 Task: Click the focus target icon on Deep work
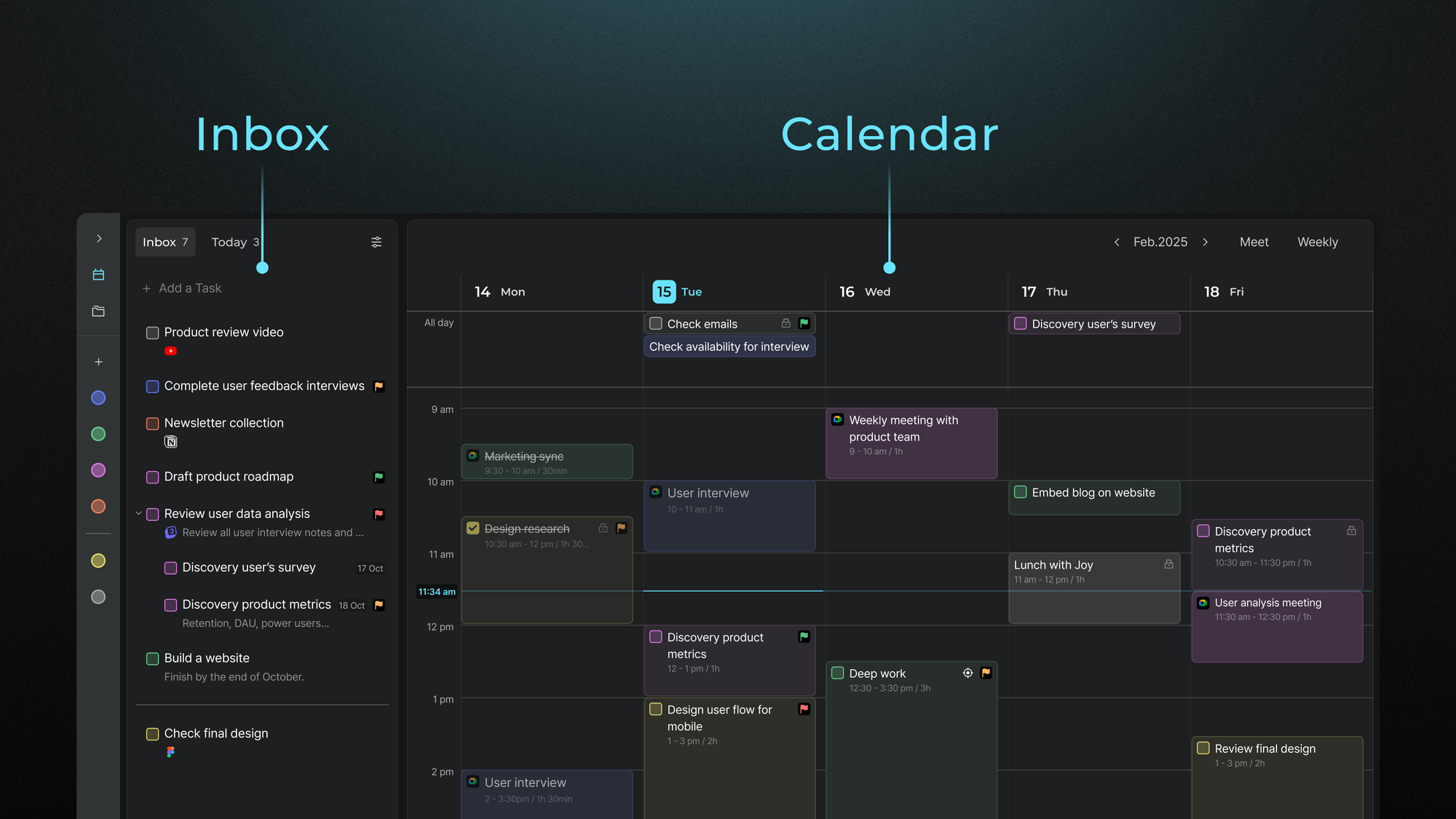968,673
